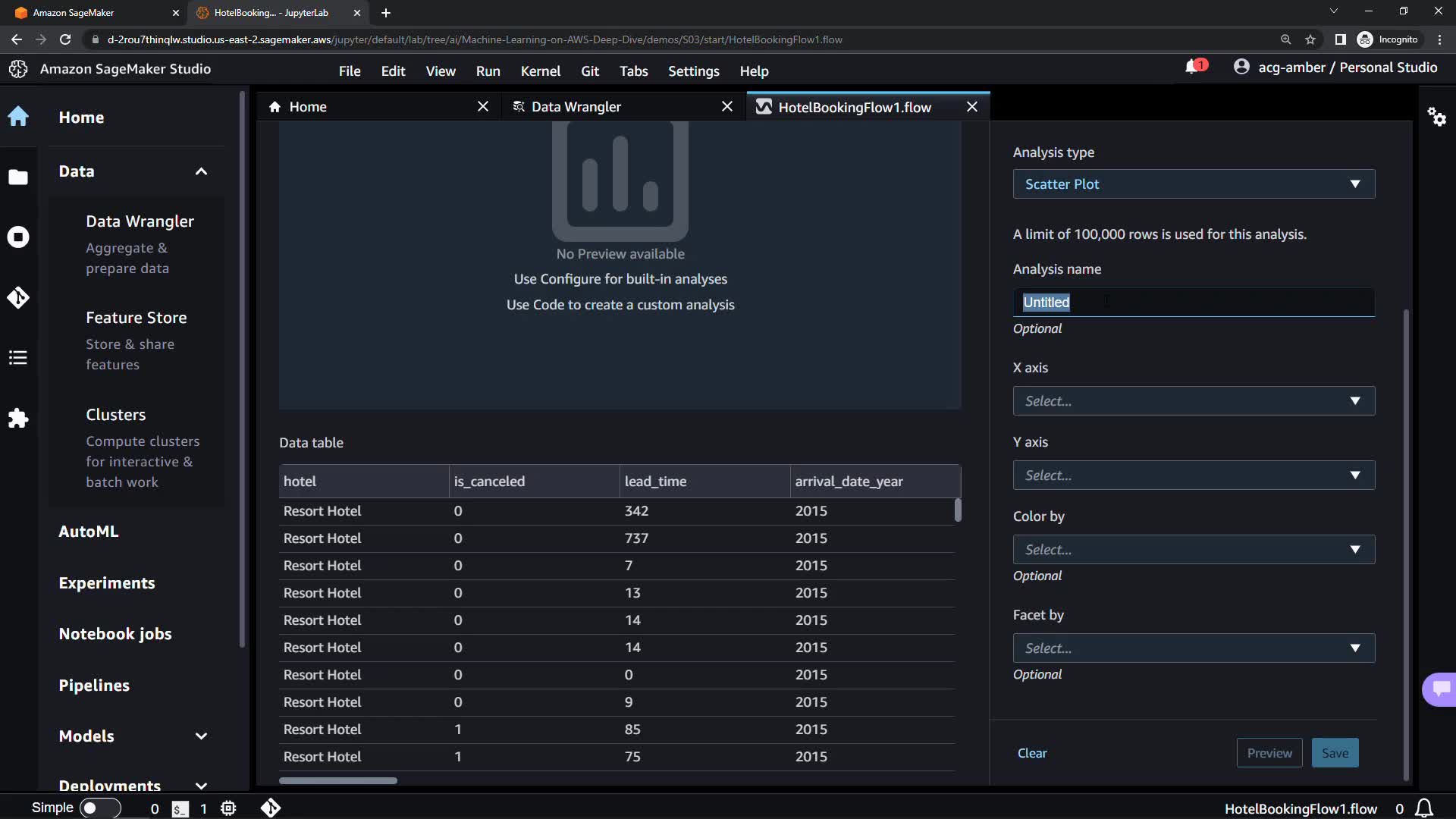The image size is (1456, 819).
Task: Open the Analysis type dropdown
Action: (1193, 184)
